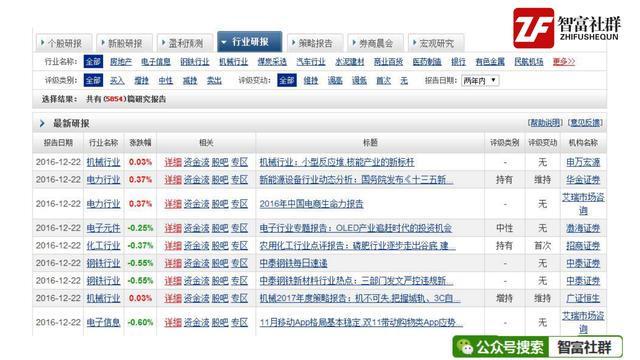This screenshot has width=640, height=360.
Task: Open institution 华金证券
Action: point(583,180)
